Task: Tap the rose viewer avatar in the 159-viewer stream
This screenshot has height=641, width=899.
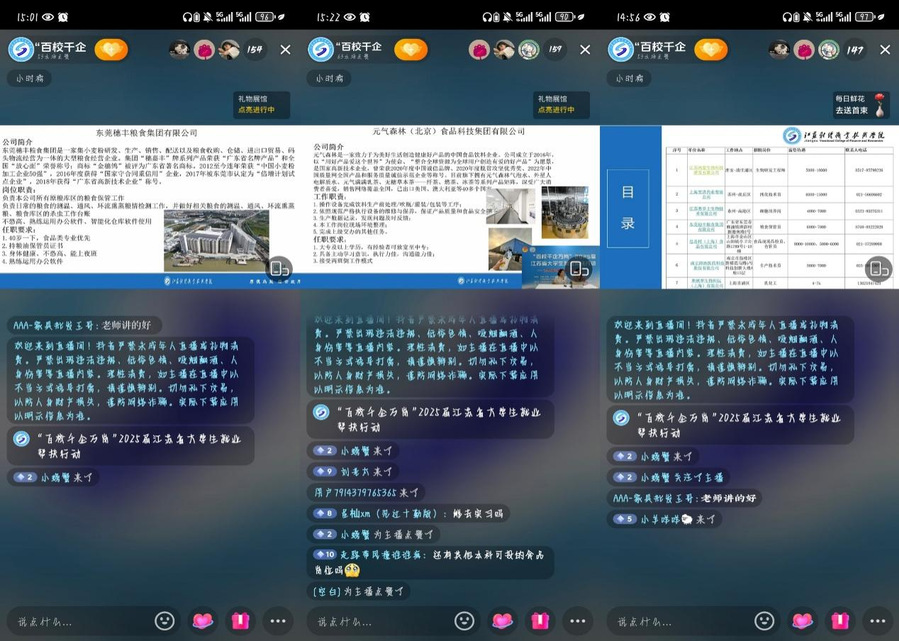Action: [x=479, y=50]
